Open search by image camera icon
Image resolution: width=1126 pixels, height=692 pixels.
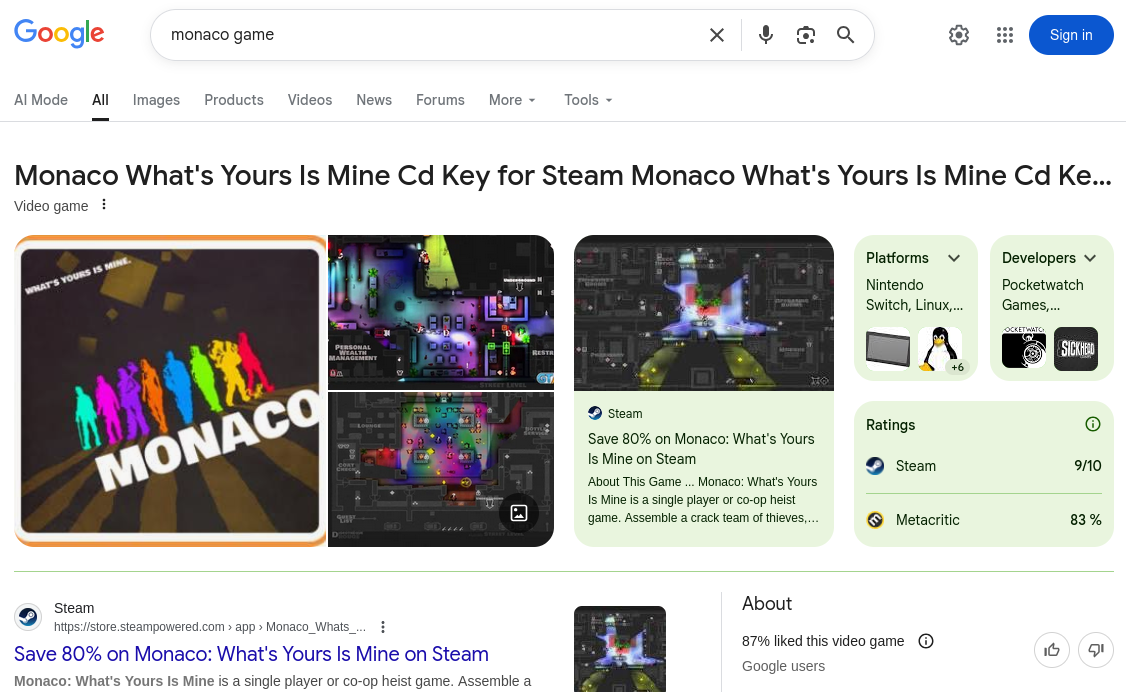[x=806, y=35]
